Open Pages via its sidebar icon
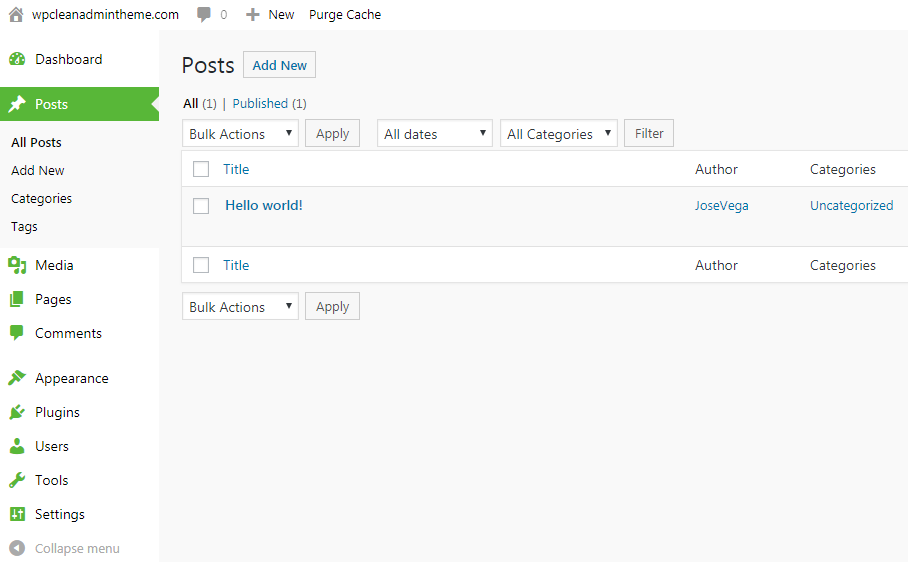 17,299
